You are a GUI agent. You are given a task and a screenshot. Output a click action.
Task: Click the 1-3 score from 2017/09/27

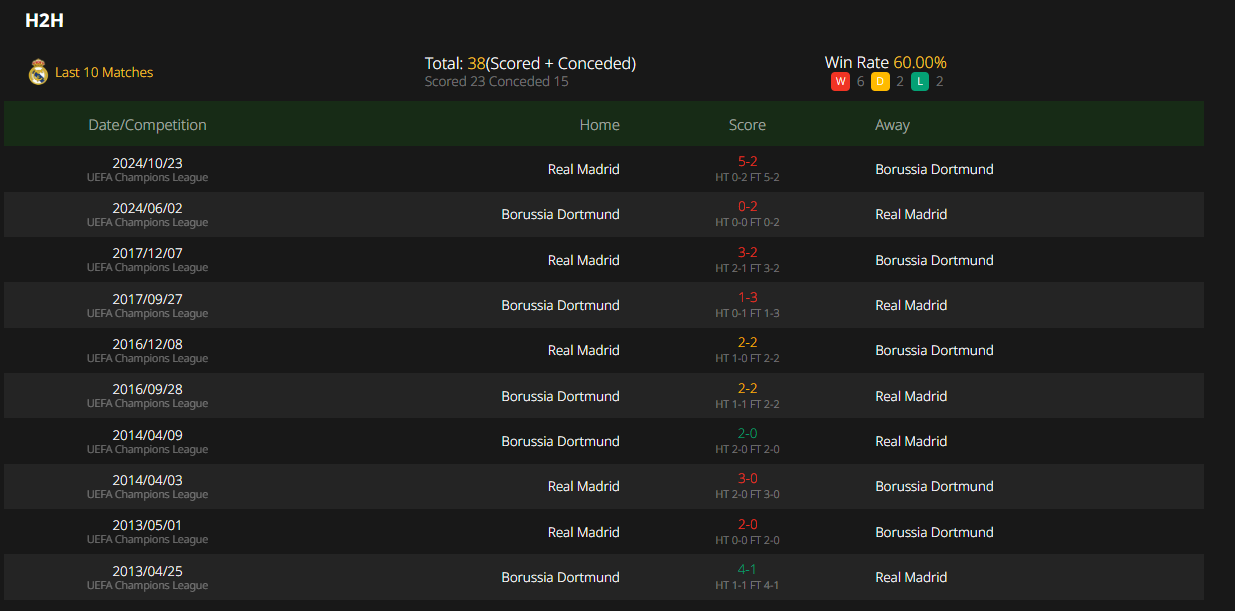[747, 297]
